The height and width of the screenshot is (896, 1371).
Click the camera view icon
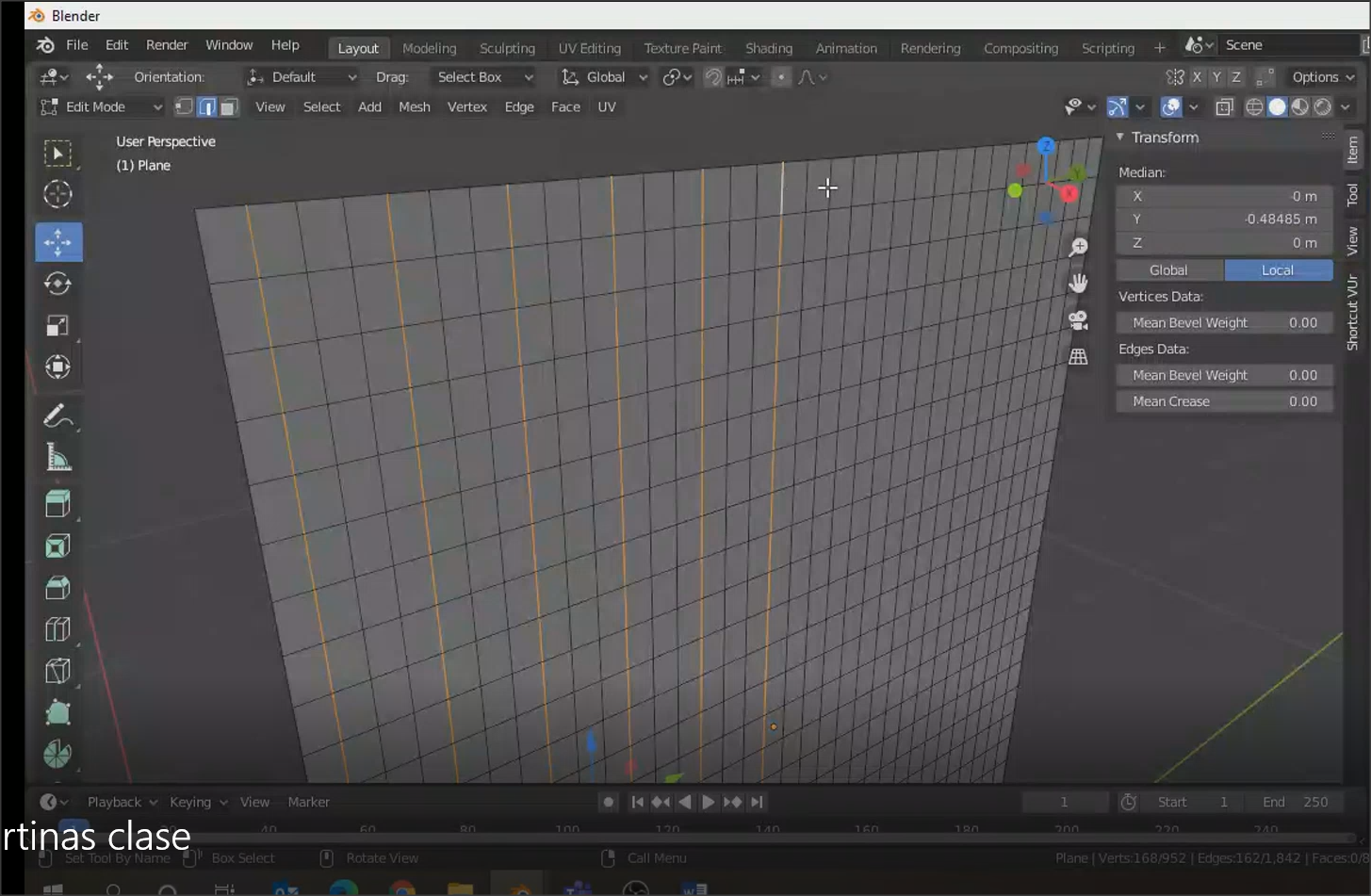(x=1078, y=320)
